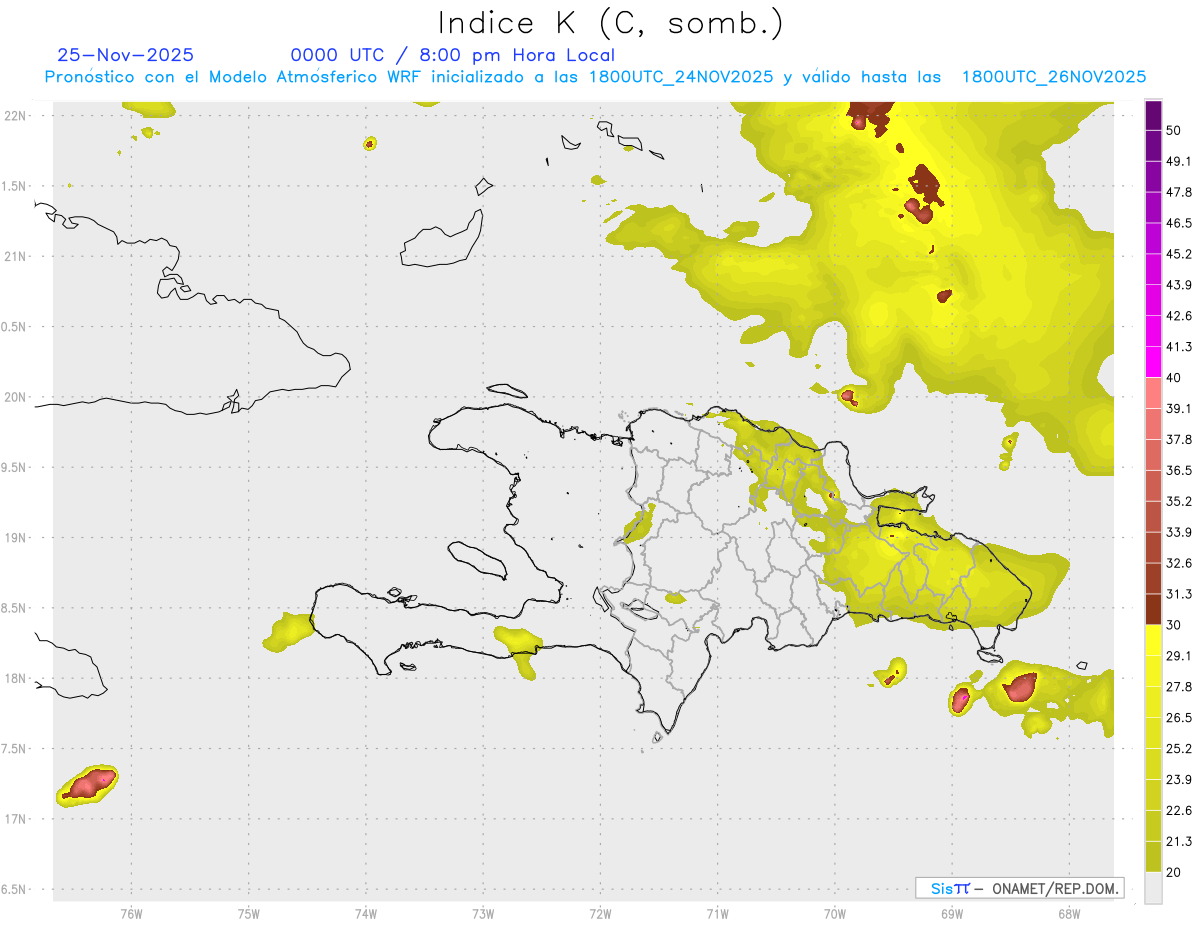This screenshot has width=1200, height=927.
Task: Click legend value '30'
Action: tap(1174, 625)
